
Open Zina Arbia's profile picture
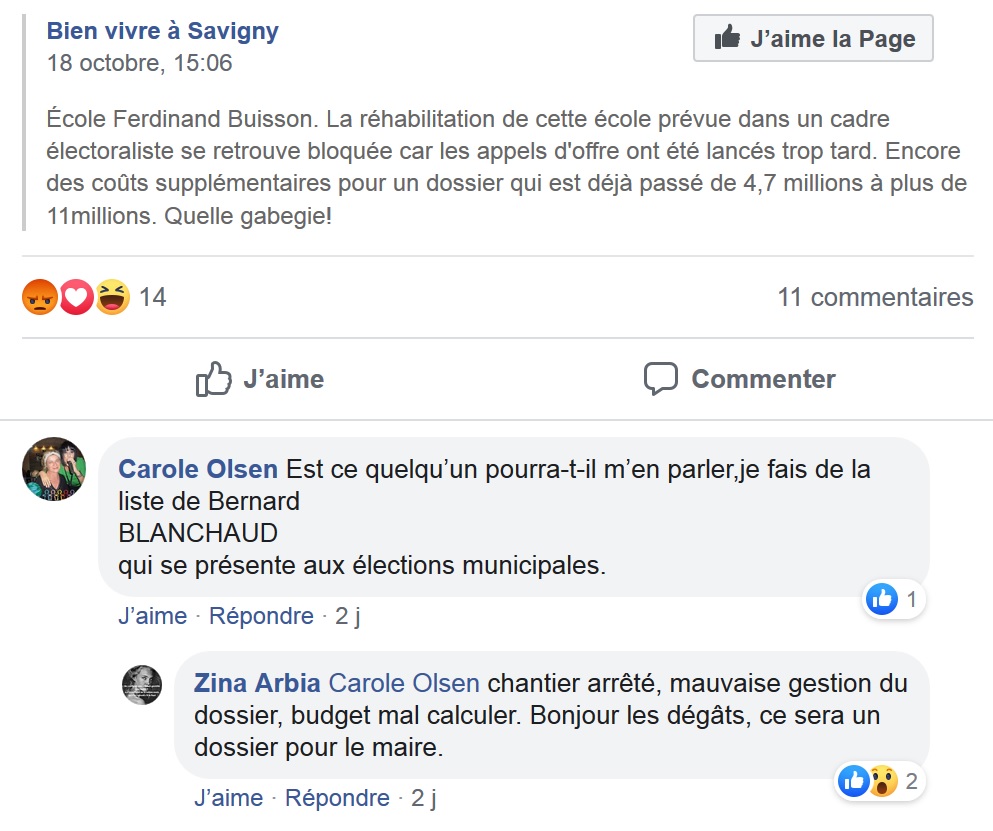click(x=142, y=685)
